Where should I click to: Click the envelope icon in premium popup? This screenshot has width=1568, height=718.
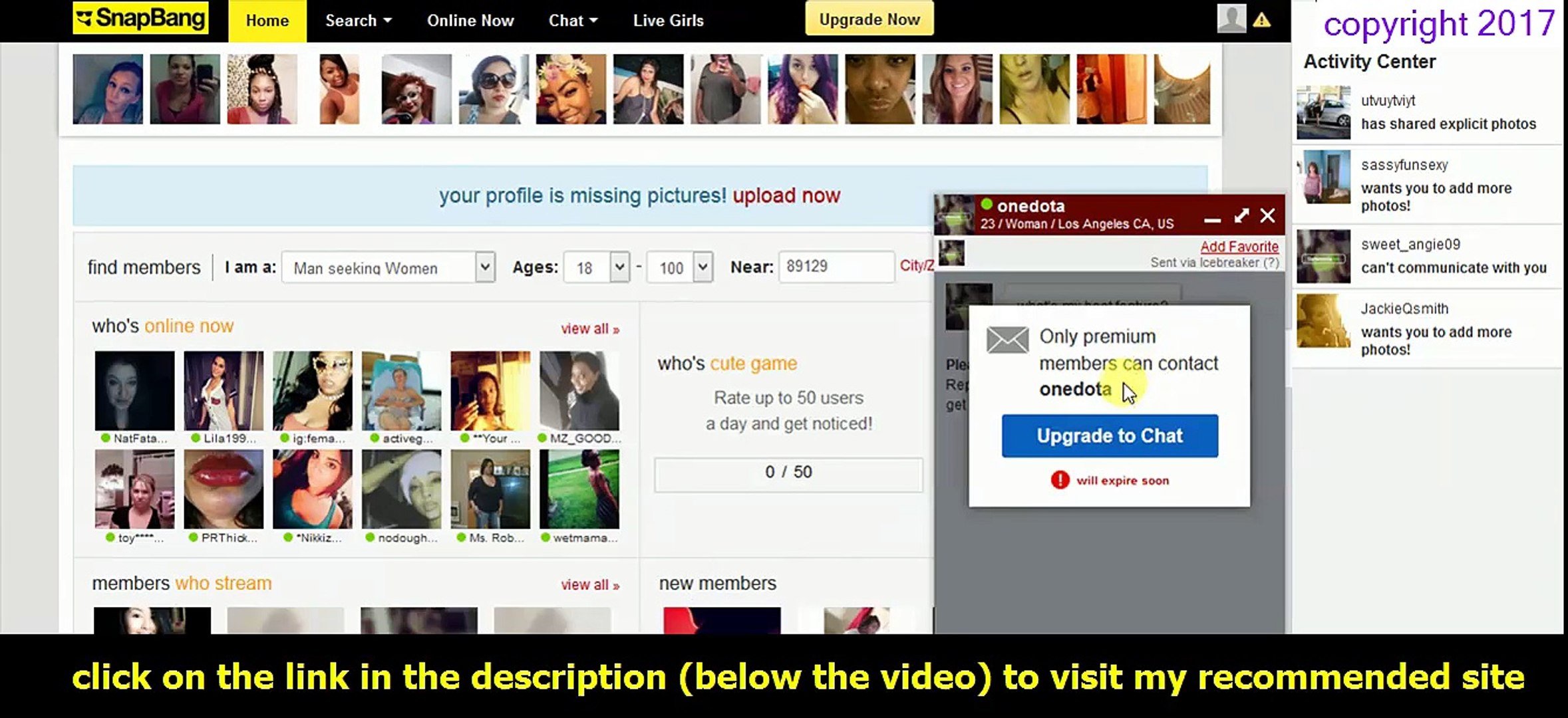click(x=1007, y=340)
